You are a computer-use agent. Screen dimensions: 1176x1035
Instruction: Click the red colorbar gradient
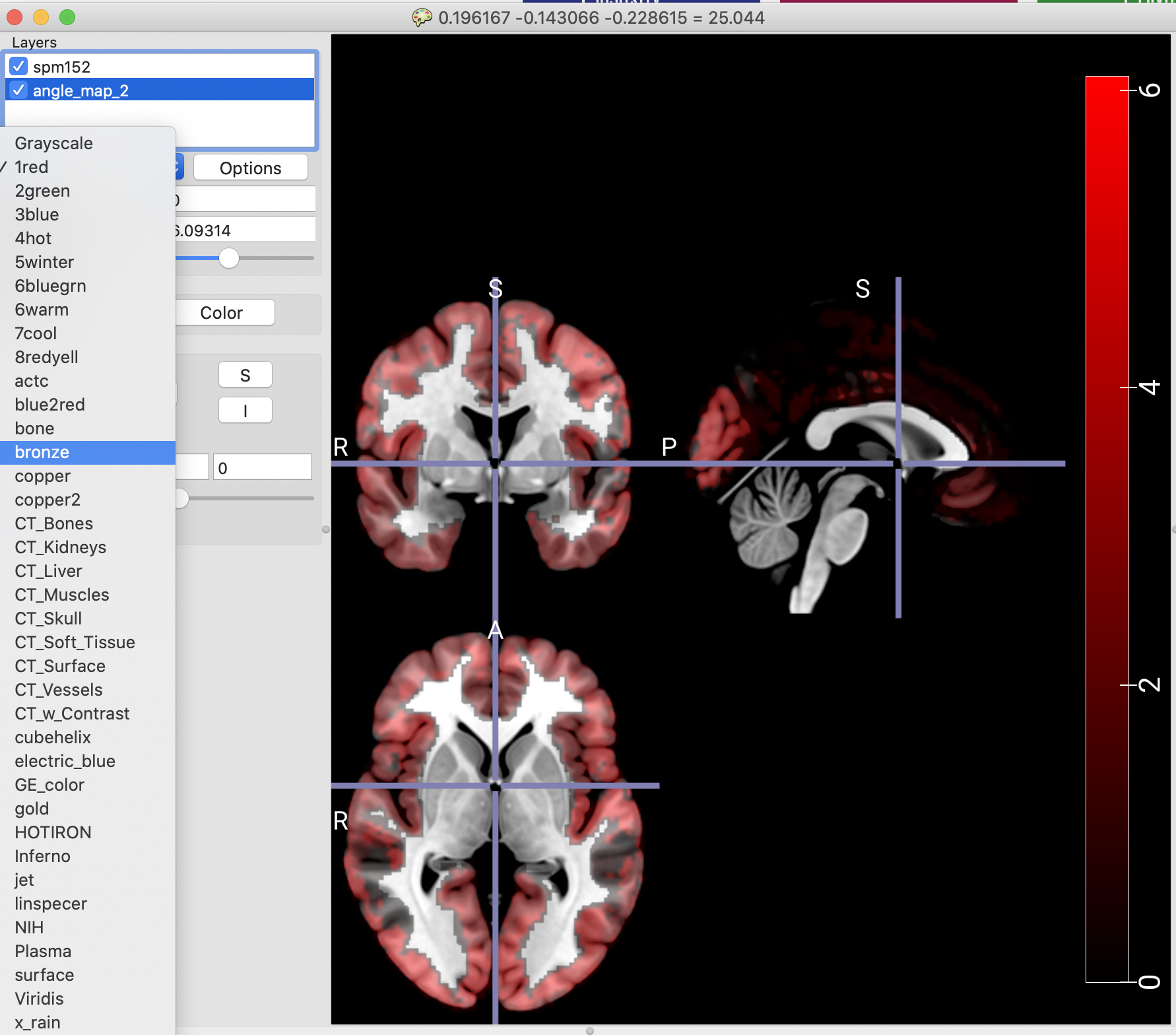click(1107, 528)
